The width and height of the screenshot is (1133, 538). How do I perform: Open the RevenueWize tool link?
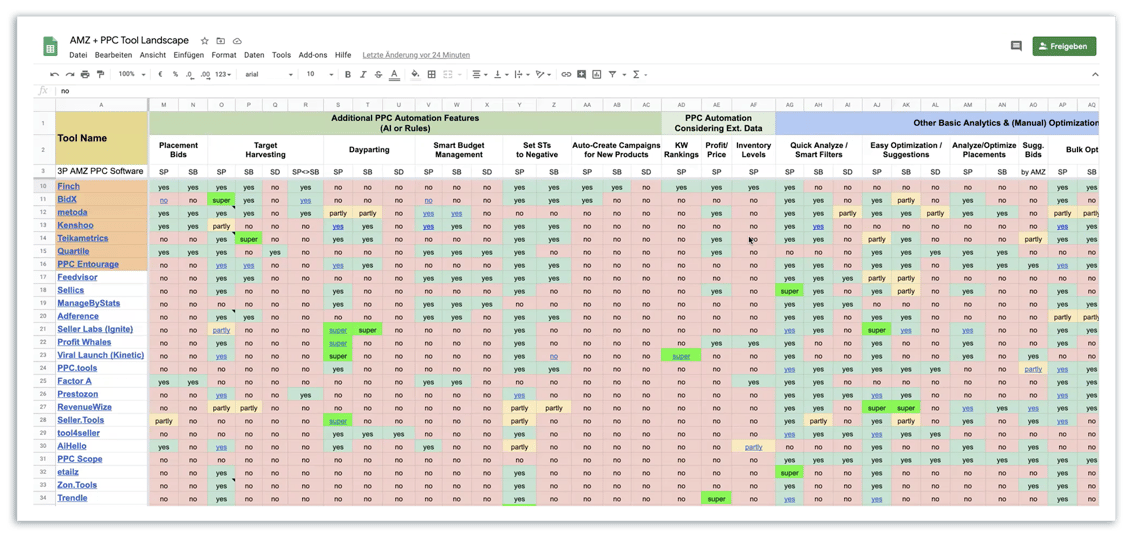(x=85, y=407)
